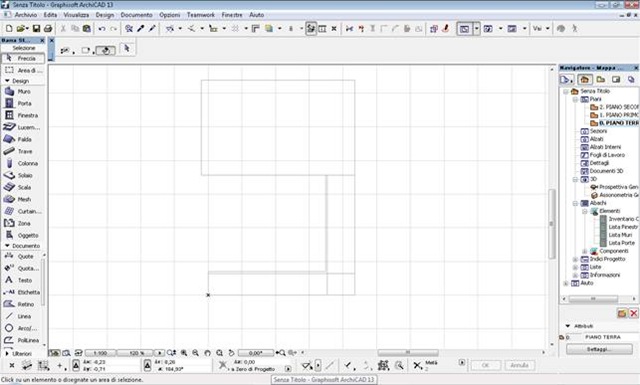Select the Mesh tool

pos(23,199)
